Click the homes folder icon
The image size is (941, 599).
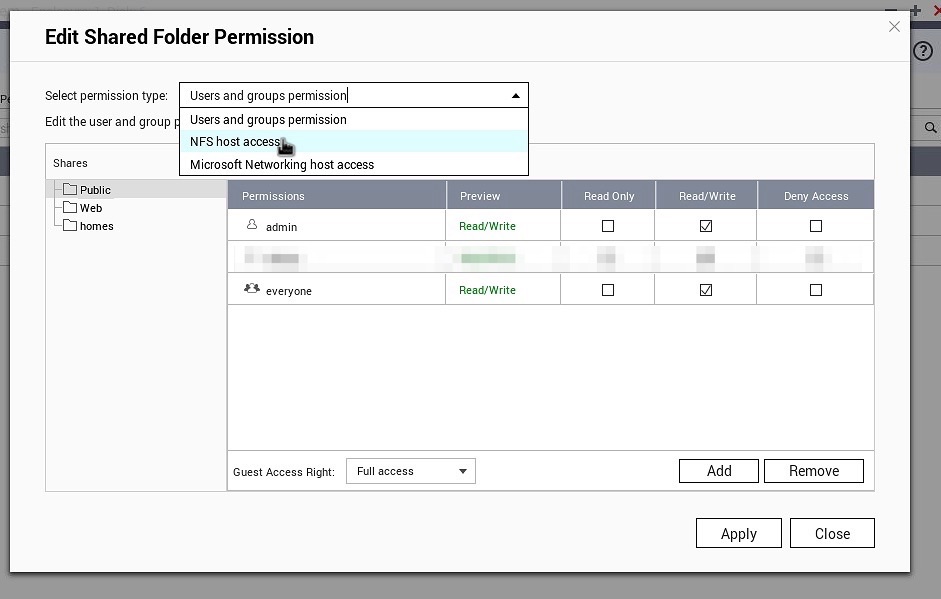70,226
